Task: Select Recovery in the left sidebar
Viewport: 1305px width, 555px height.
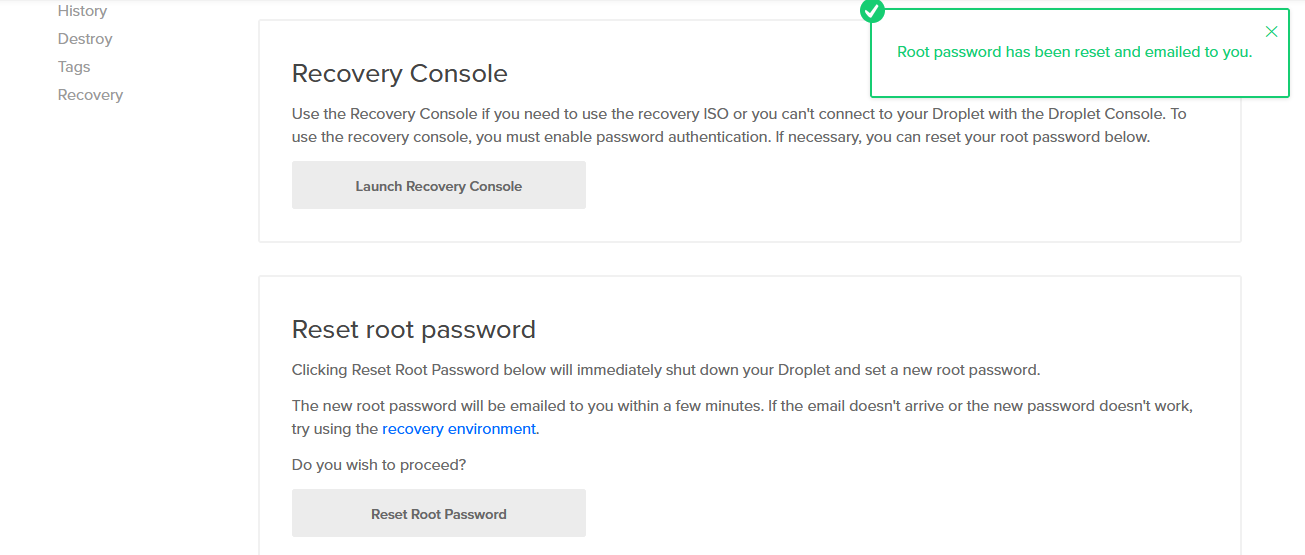Action: click(x=90, y=95)
